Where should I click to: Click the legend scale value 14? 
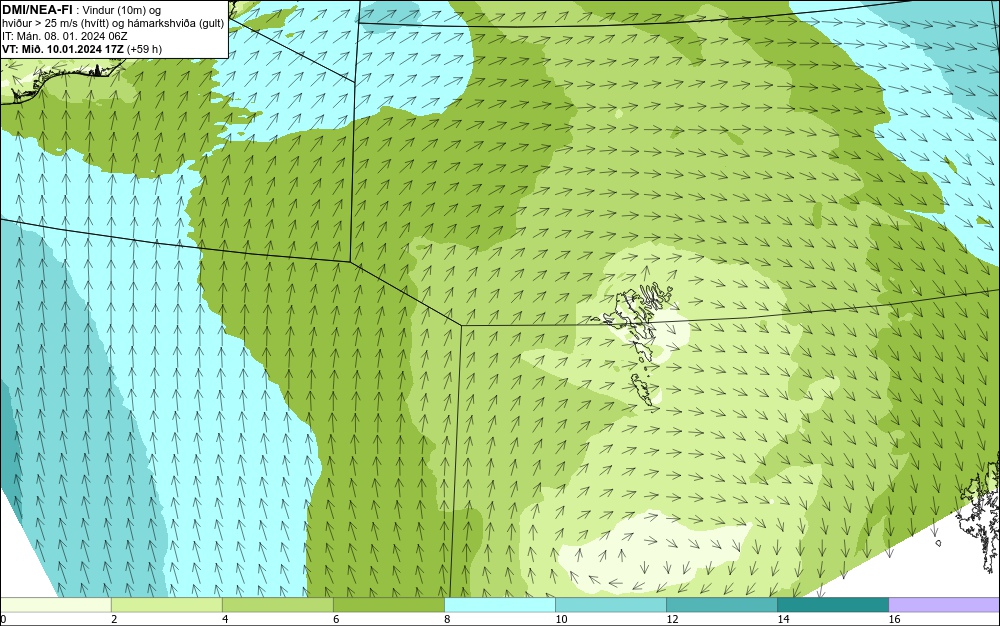point(783,619)
